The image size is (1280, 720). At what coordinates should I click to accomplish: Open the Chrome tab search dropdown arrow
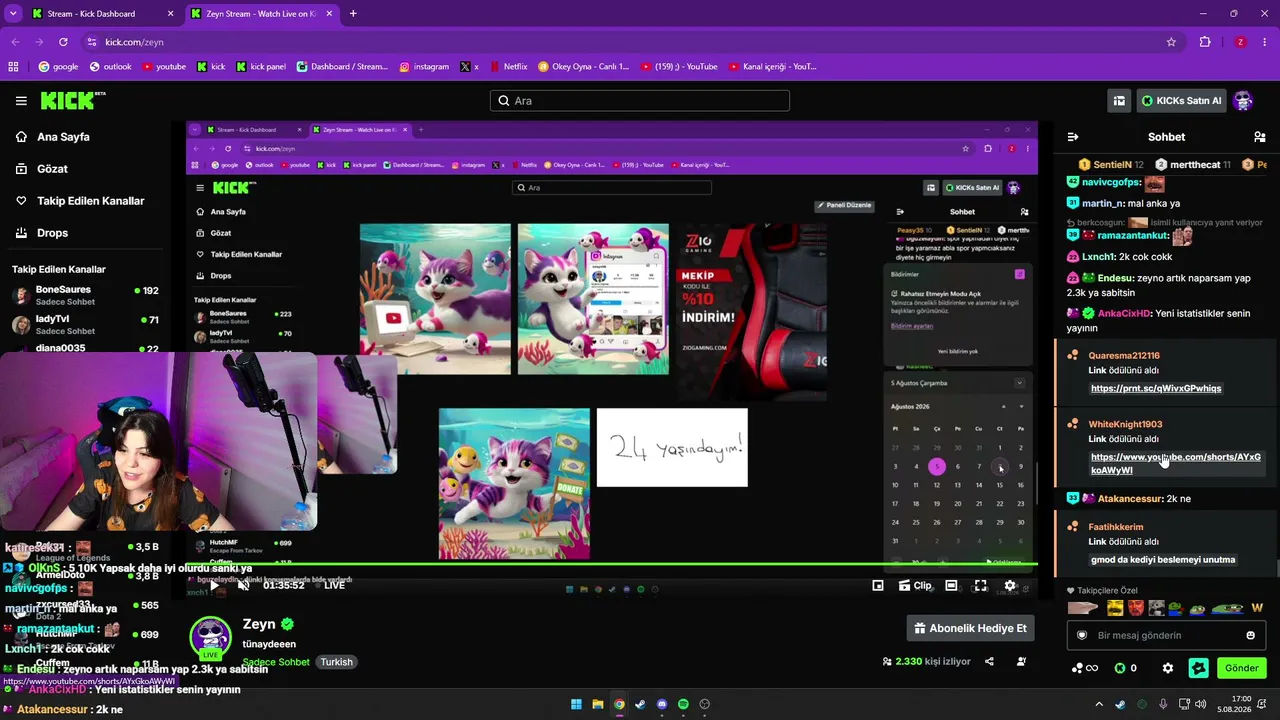click(13, 14)
